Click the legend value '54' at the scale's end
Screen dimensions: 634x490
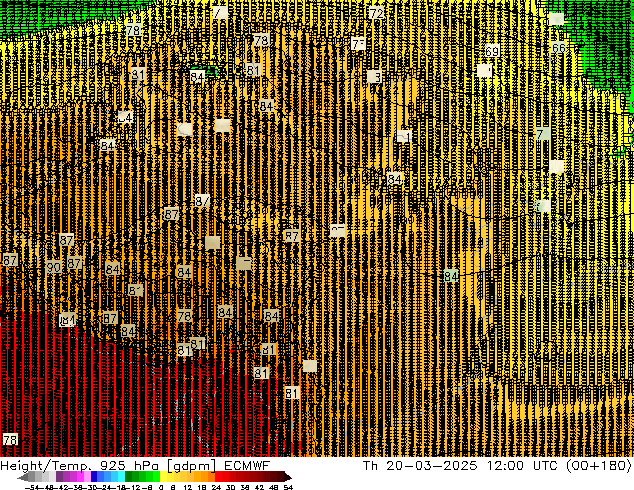tap(288, 487)
